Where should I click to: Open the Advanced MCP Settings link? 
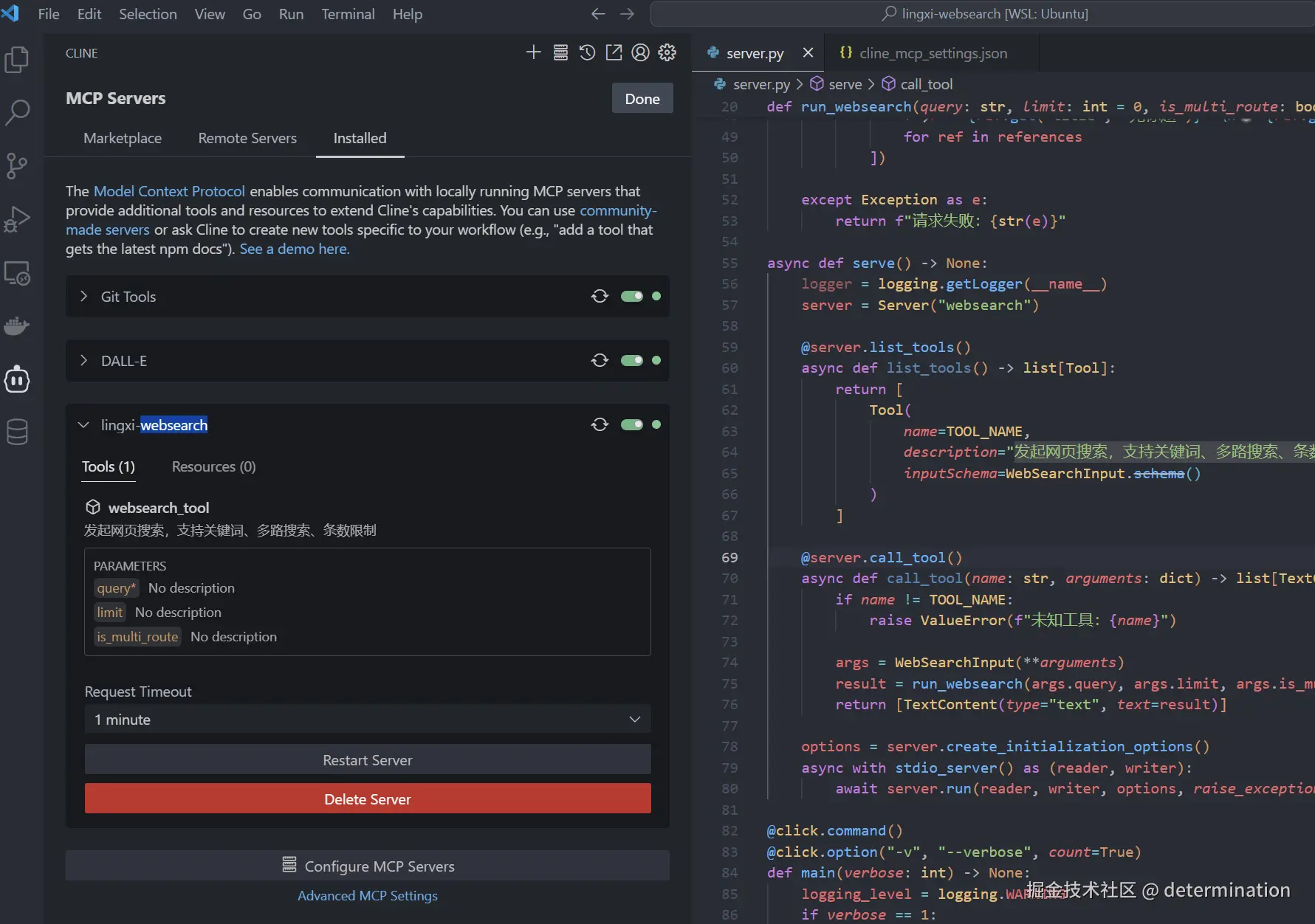pyautogui.click(x=368, y=895)
